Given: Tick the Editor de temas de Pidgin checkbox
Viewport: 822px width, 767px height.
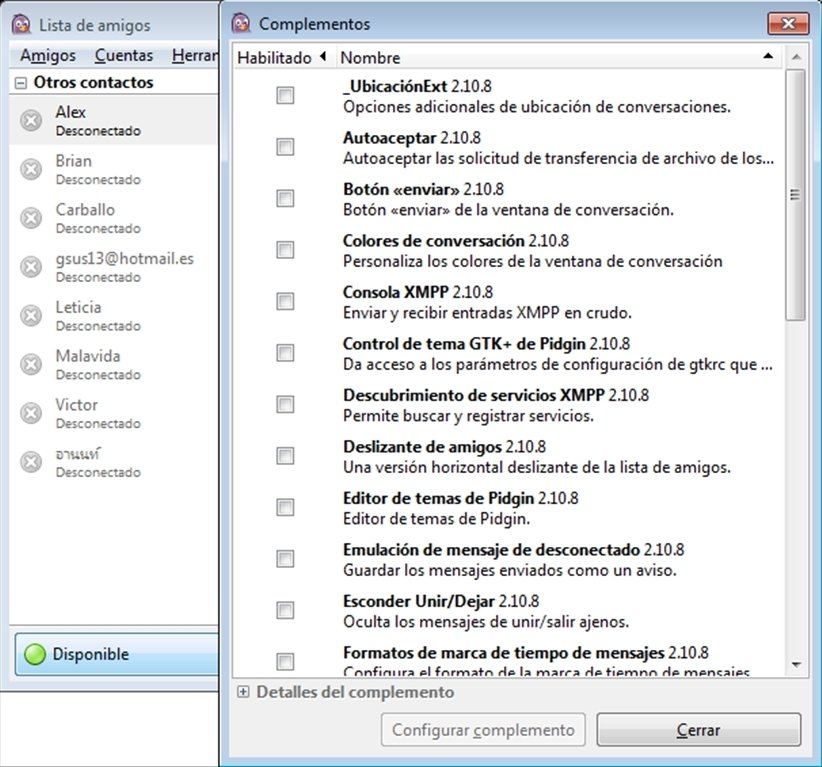Looking at the screenshot, I should [285, 507].
